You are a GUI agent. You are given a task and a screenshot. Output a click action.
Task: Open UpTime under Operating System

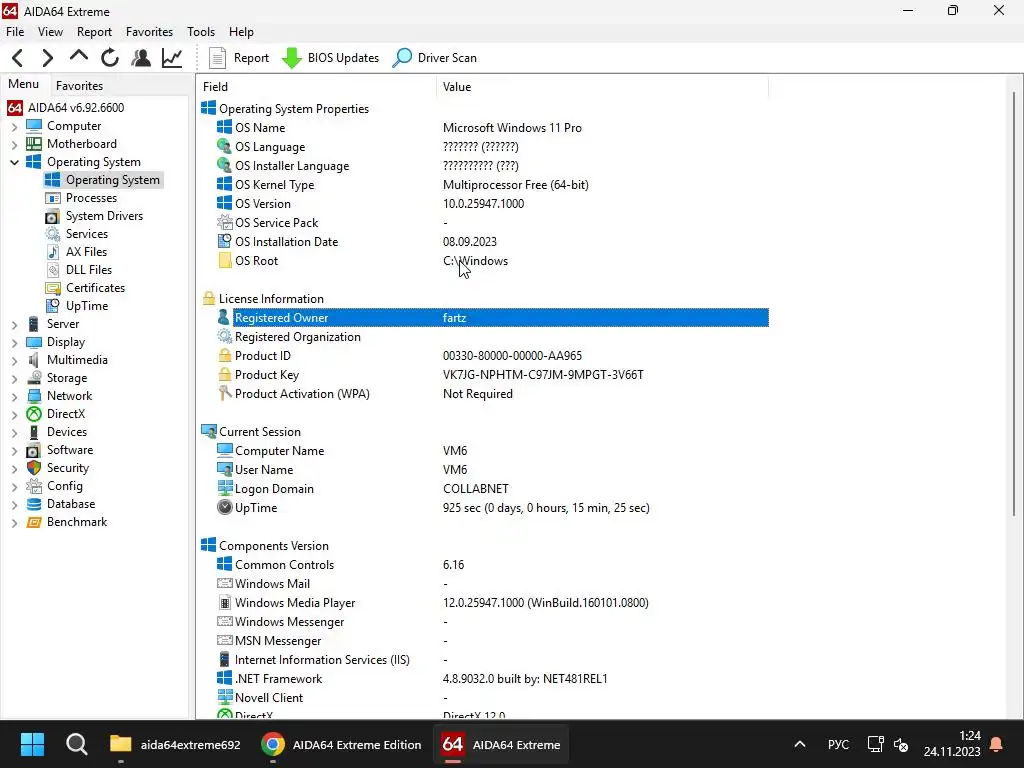click(x=86, y=306)
